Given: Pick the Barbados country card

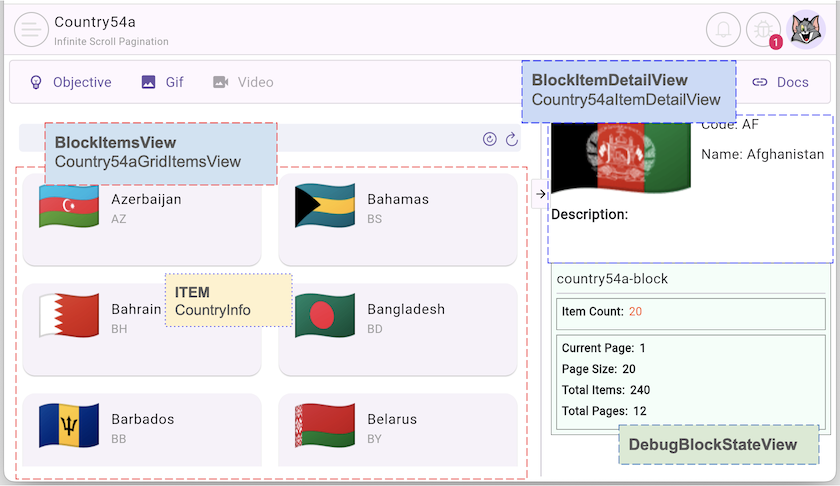Looking at the screenshot, I should click(x=142, y=428).
